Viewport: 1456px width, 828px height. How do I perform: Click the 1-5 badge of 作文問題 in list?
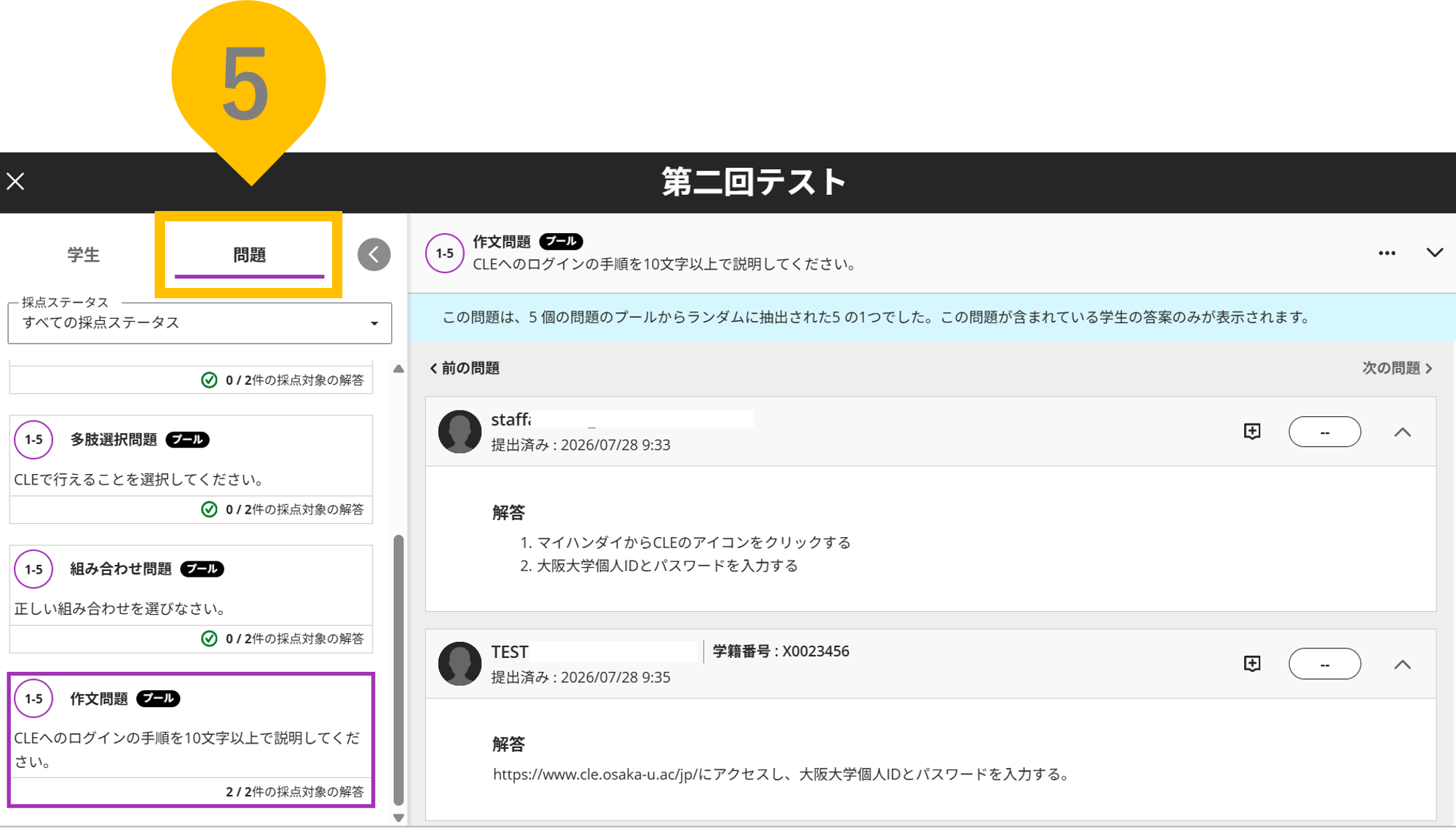(34, 698)
